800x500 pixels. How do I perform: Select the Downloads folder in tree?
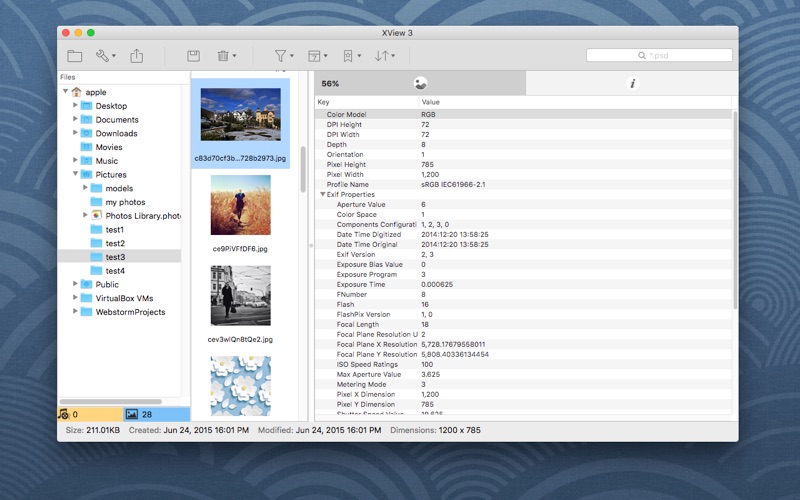point(116,133)
